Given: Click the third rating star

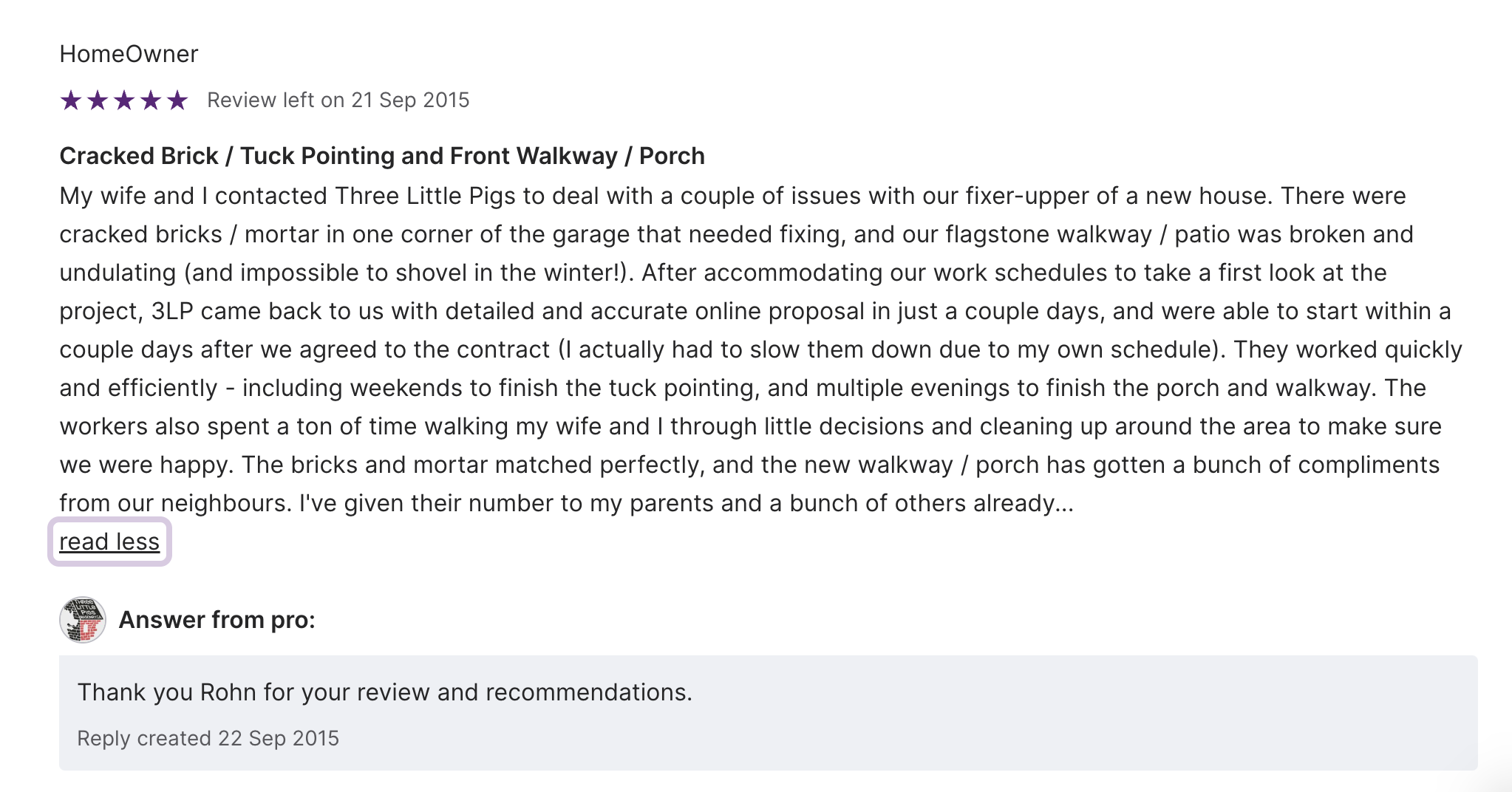Looking at the screenshot, I should coord(124,100).
